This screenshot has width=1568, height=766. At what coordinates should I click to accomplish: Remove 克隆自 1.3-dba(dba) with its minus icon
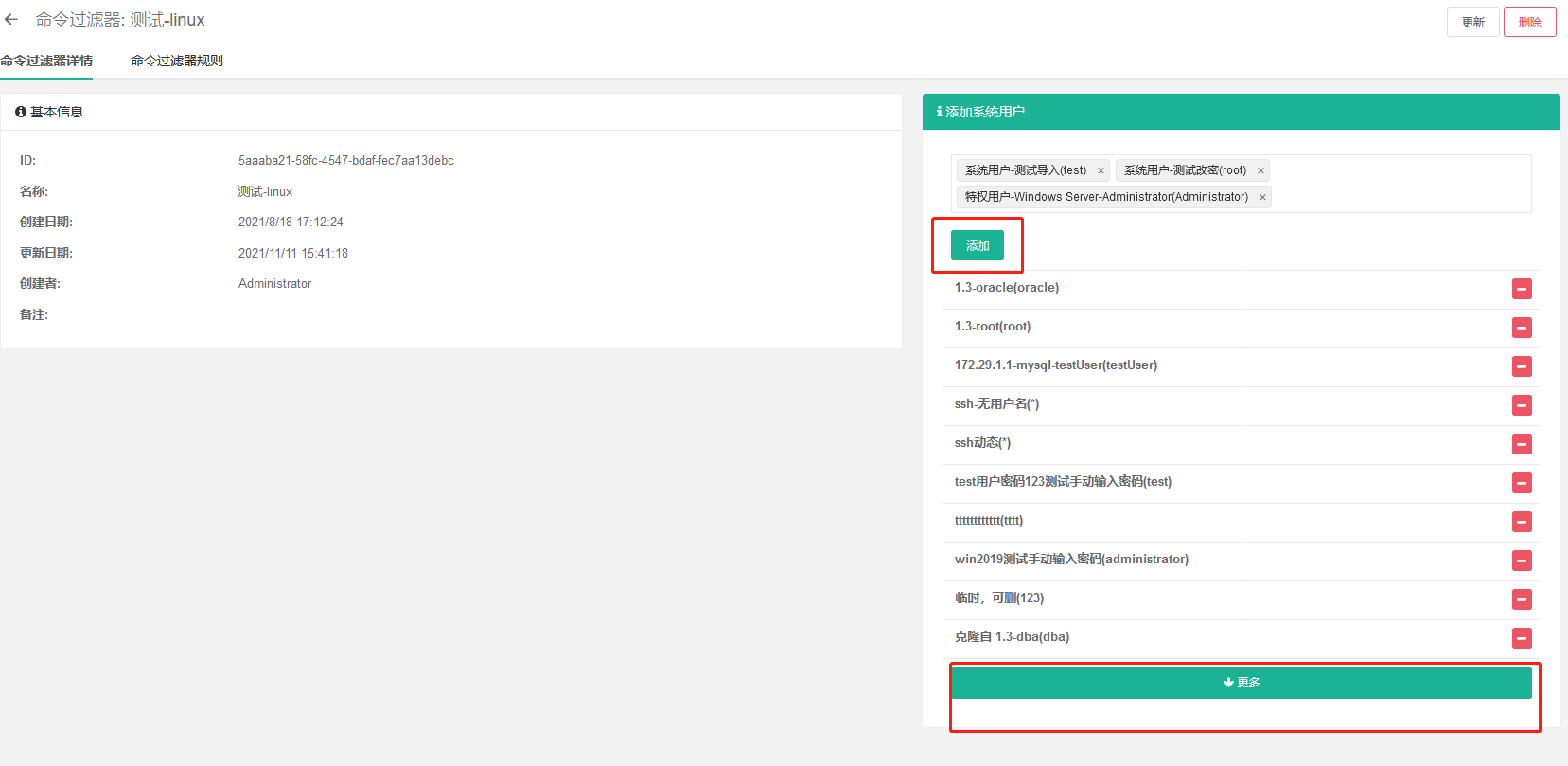(1522, 638)
